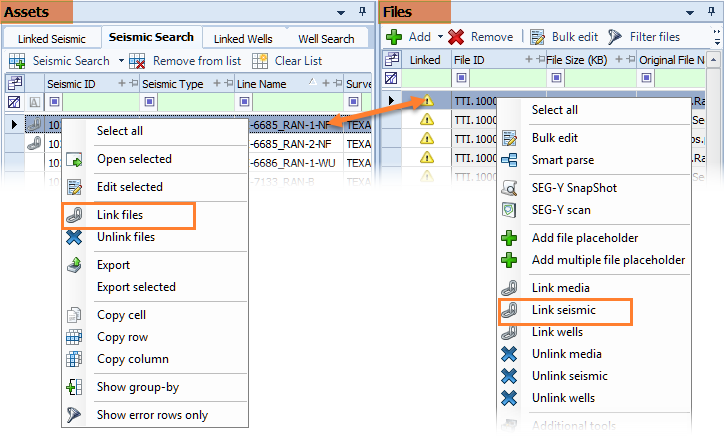
Task: Open the Add button dropdown arrow
Action: (440, 36)
